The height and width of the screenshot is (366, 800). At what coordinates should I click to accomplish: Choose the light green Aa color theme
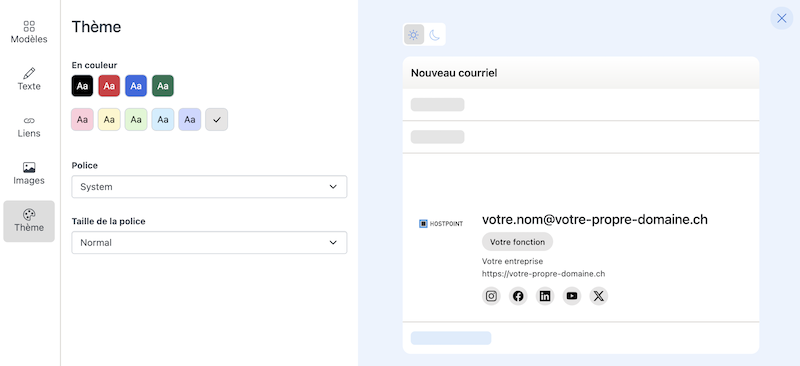(136, 119)
